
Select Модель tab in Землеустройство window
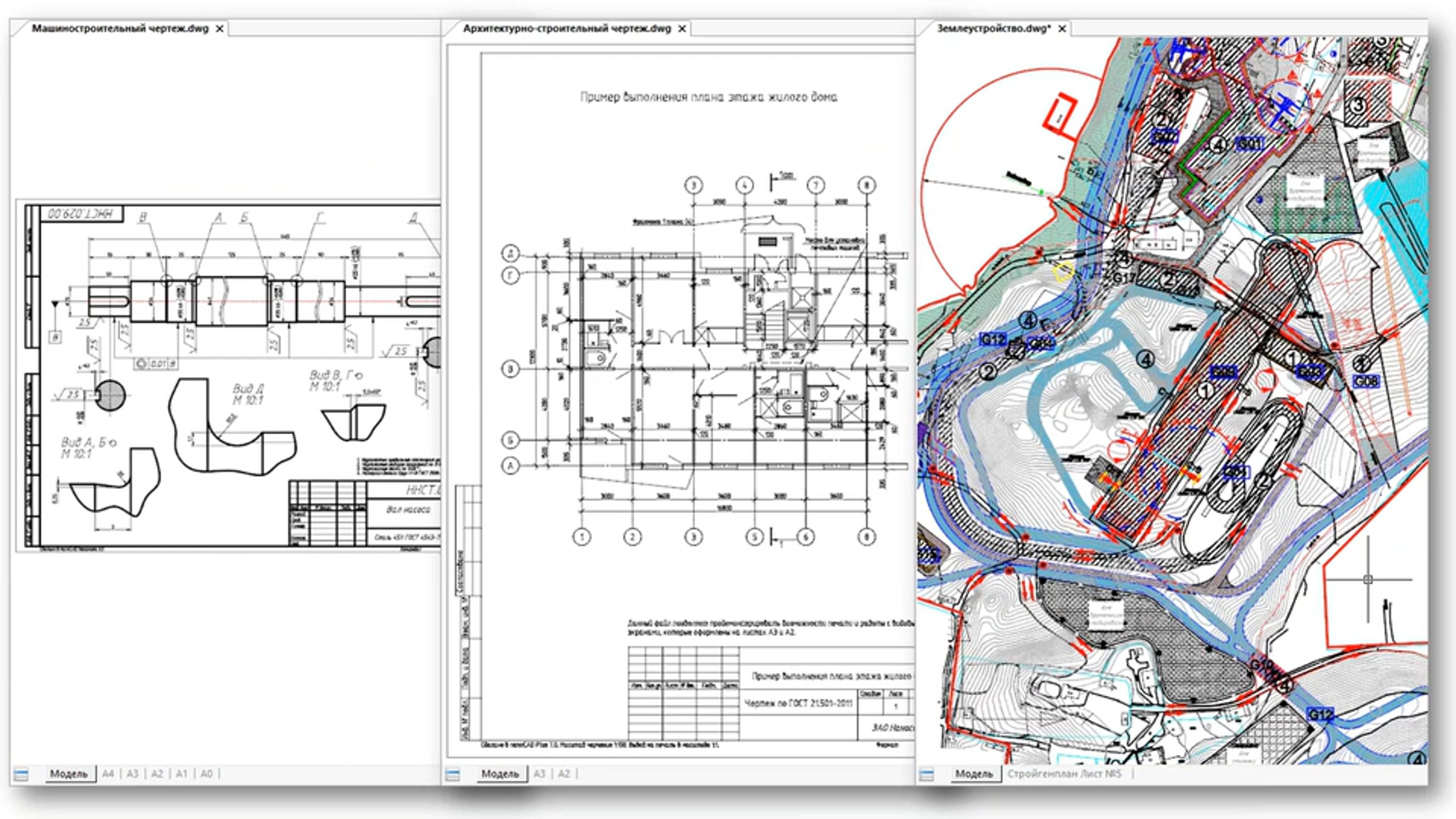(x=974, y=774)
